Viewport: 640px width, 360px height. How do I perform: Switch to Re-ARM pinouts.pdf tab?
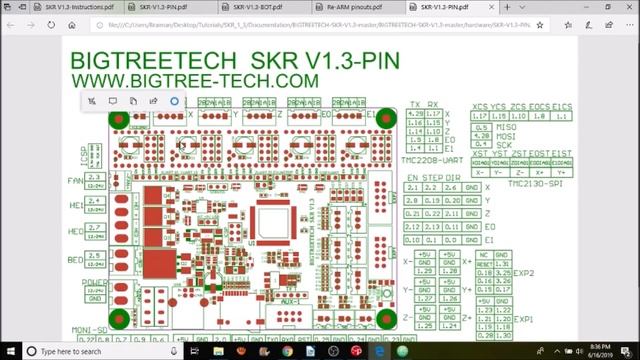(x=359, y=7)
